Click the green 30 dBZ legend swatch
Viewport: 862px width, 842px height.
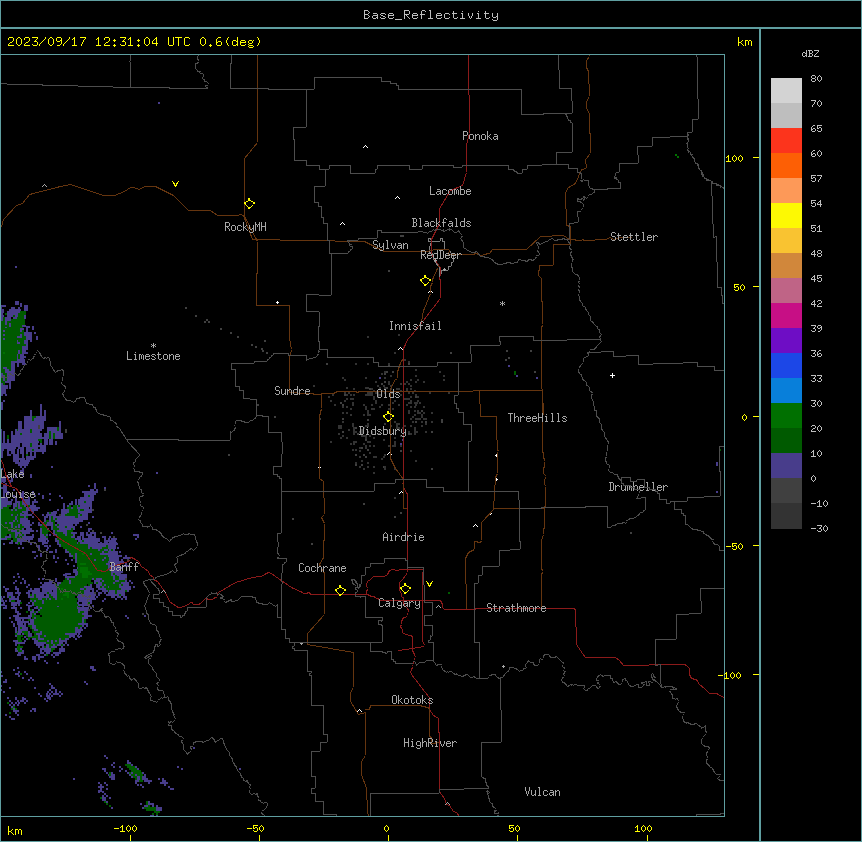coord(786,416)
